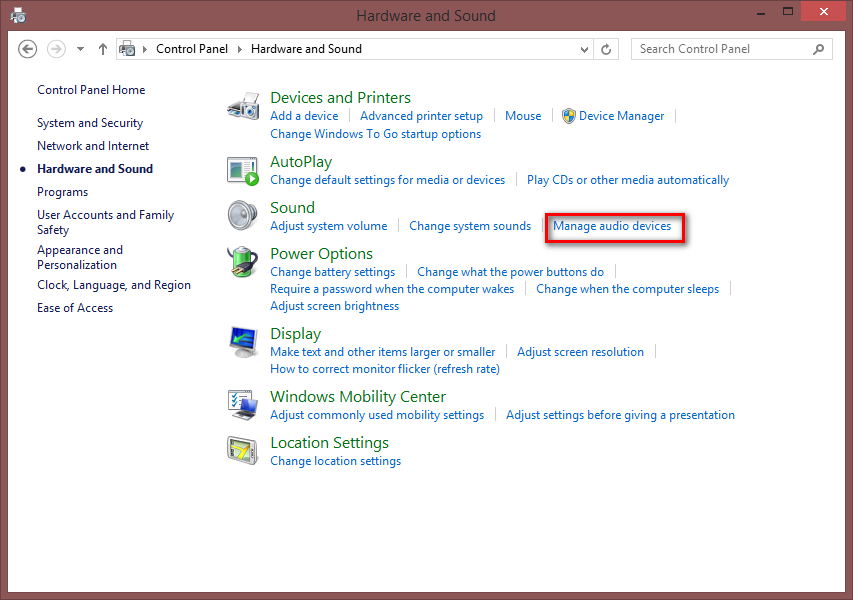This screenshot has height=600, width=853.
Task: Open the Devices and Printers heading
Action: (341, 97)
